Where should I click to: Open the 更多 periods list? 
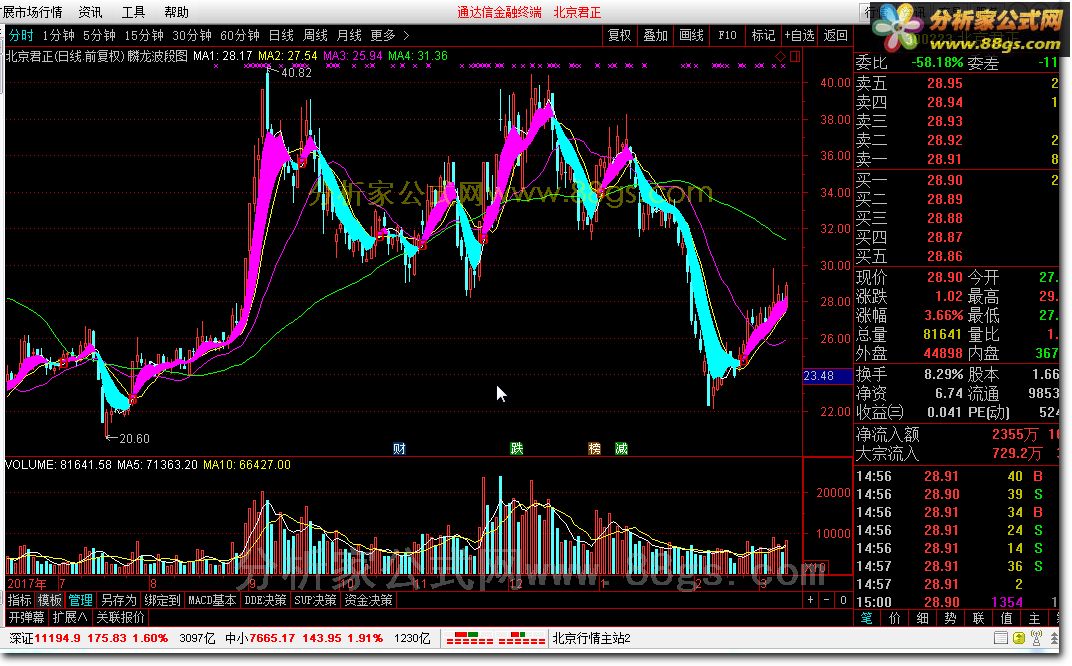(x=383, y=36)
